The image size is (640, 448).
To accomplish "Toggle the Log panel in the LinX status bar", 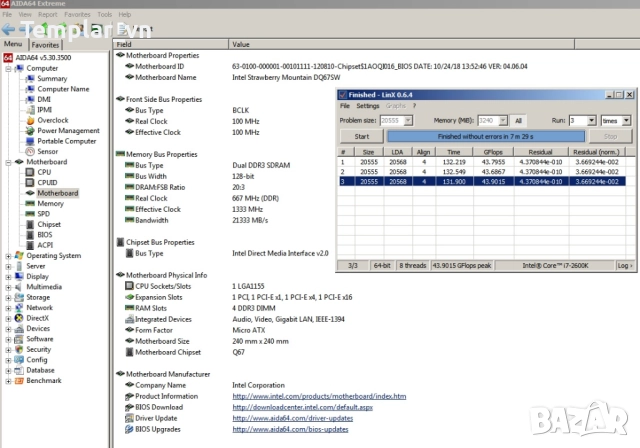I will pyautogui.click(x=624, y=265).
